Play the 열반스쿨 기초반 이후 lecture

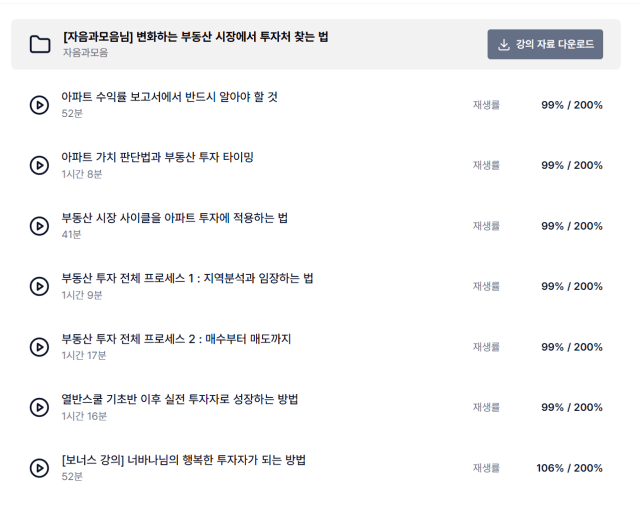click(40, 407)
